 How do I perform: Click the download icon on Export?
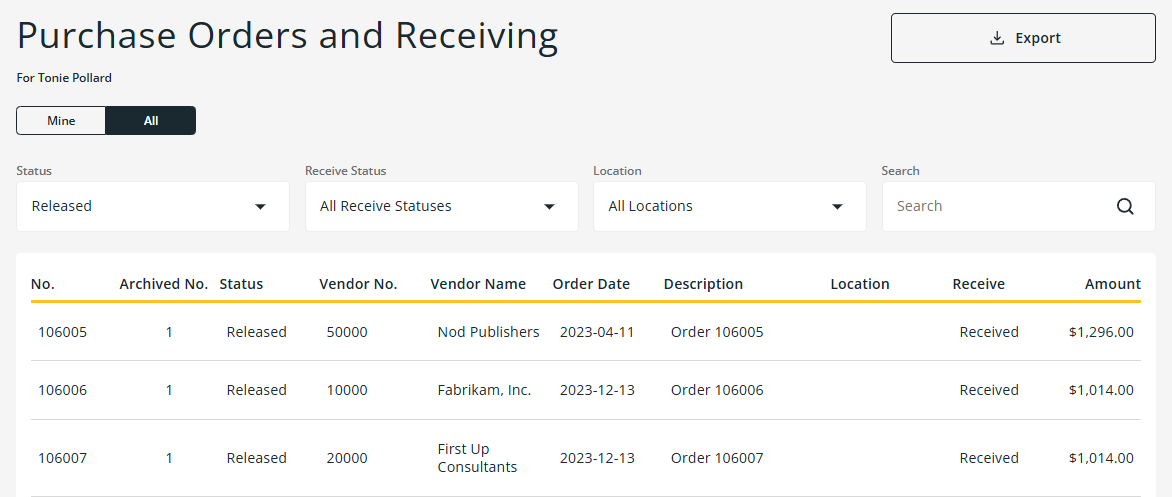point(996,38)
